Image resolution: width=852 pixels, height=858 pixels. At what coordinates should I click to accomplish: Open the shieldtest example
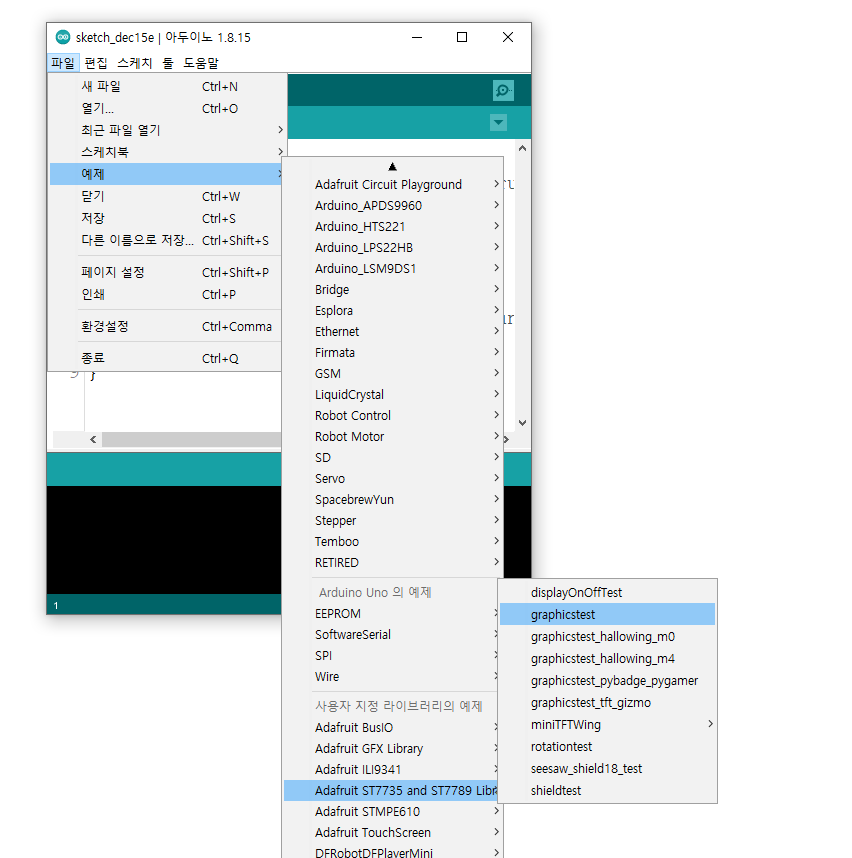click(x=607, y=790)
